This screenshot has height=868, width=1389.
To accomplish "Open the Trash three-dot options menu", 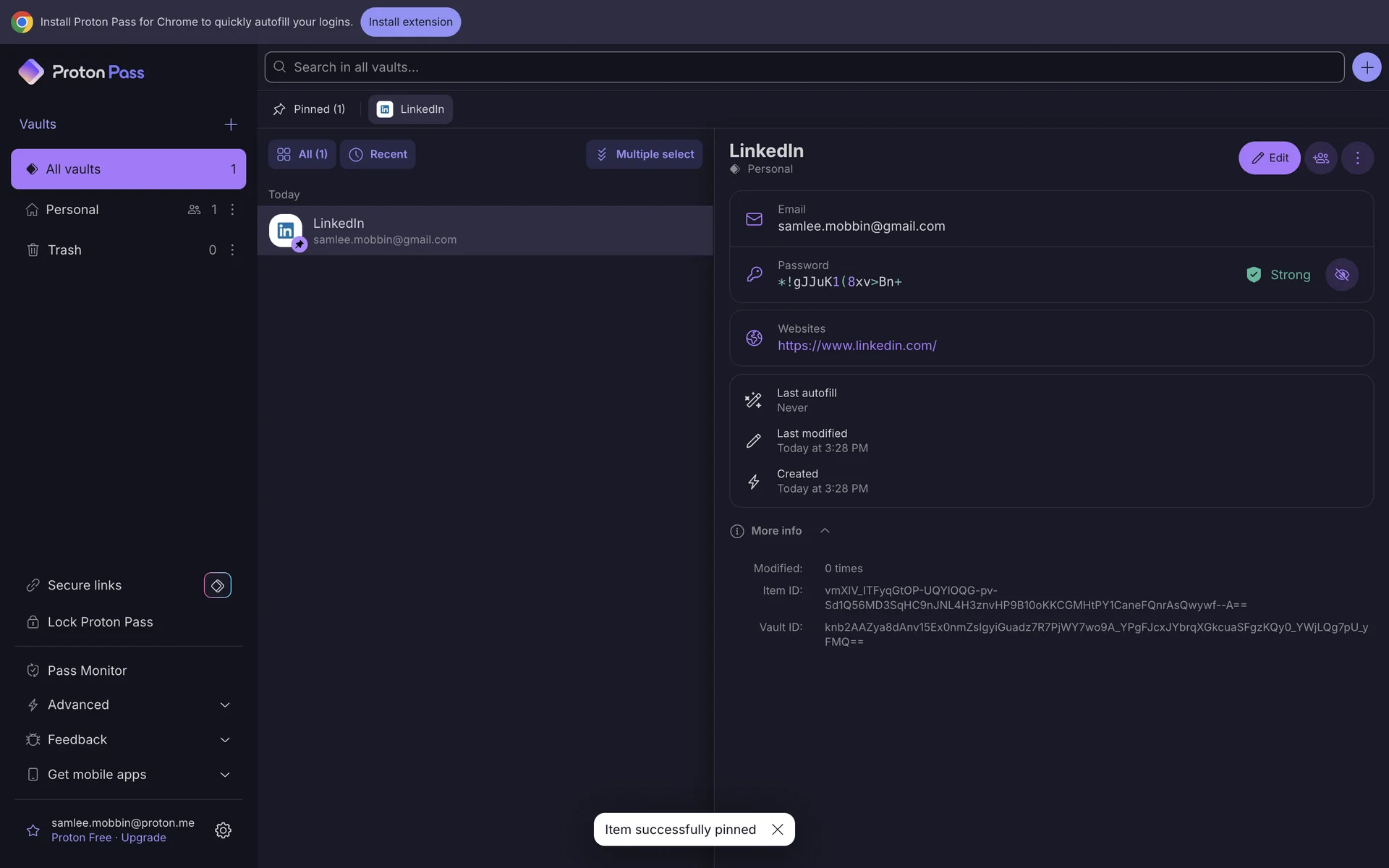I will [x=232, y=250].
